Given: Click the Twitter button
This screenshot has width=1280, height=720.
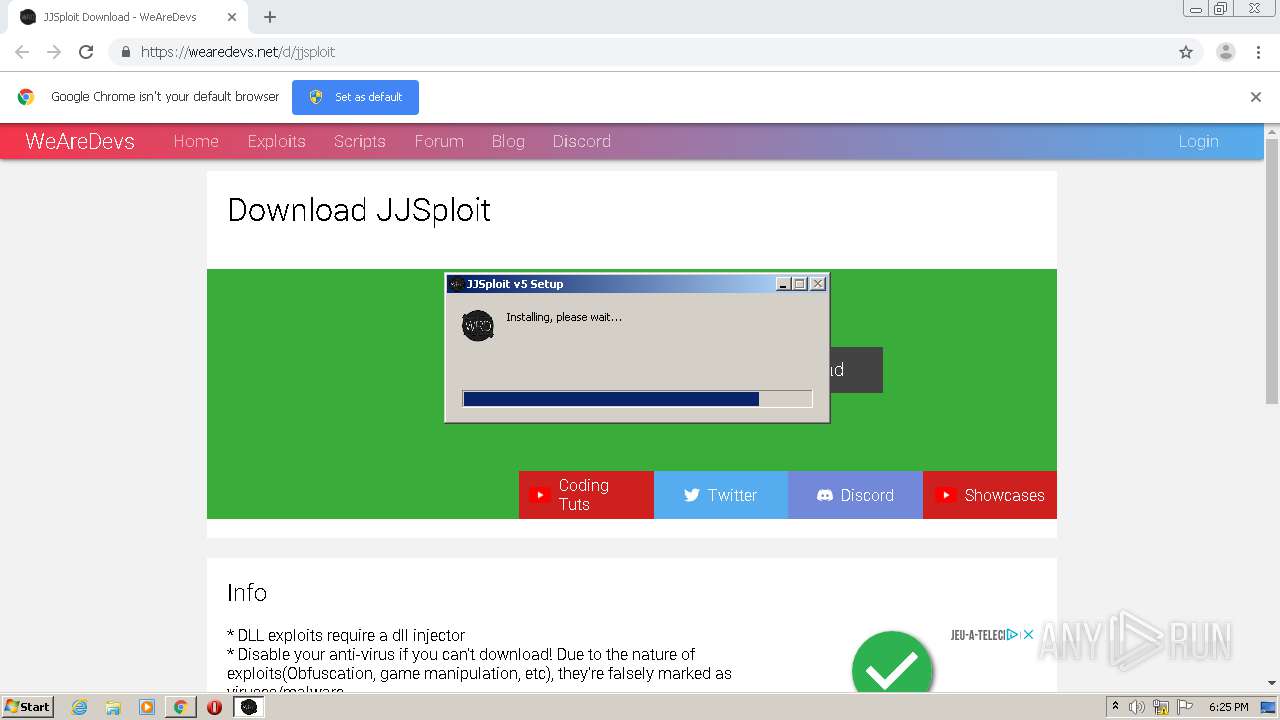Looking at the screenshot, I should coord(721,495).
